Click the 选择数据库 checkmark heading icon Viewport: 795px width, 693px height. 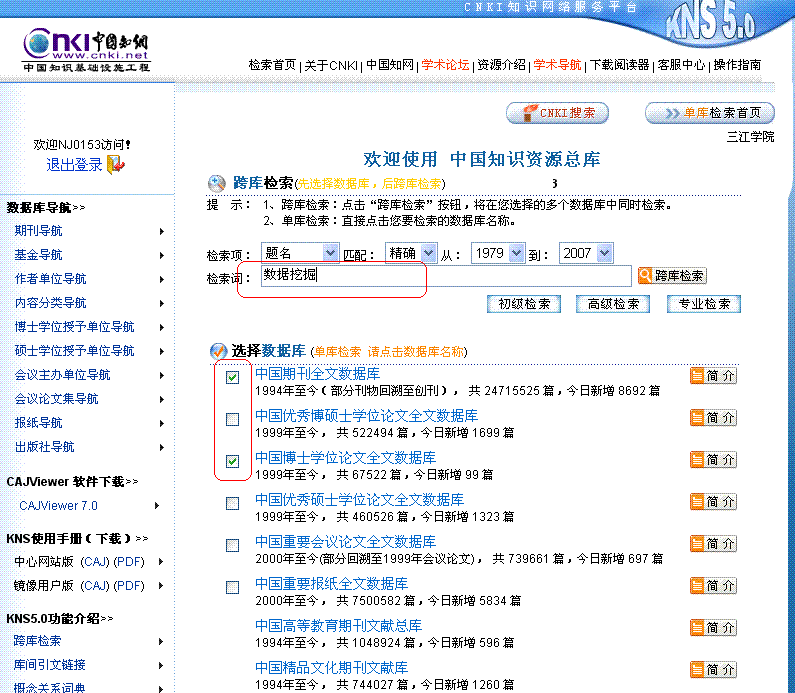(x=218, y=350)
